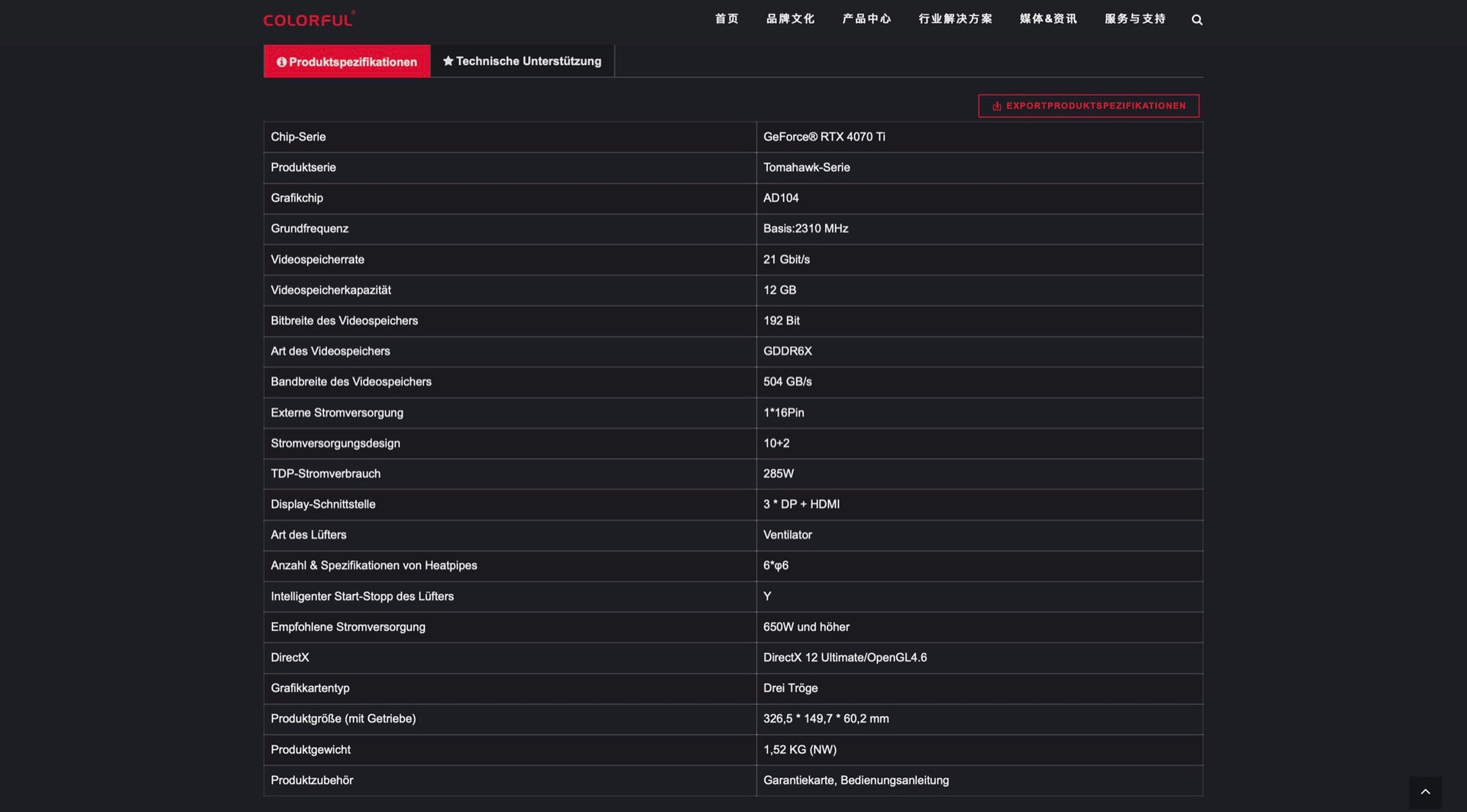This screenshot has width=1467, height=812.
Task: Click the Garantiekarte, Bedienungsanleitung cell
Action: [x=856, y=780]
